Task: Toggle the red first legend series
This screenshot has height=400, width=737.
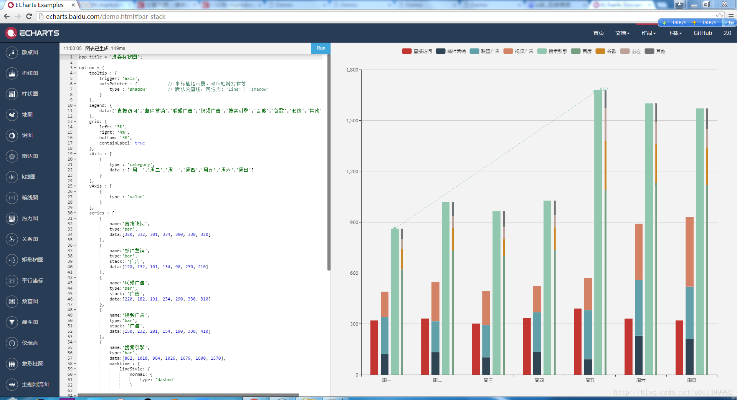Action: click(x=407, y=50)
